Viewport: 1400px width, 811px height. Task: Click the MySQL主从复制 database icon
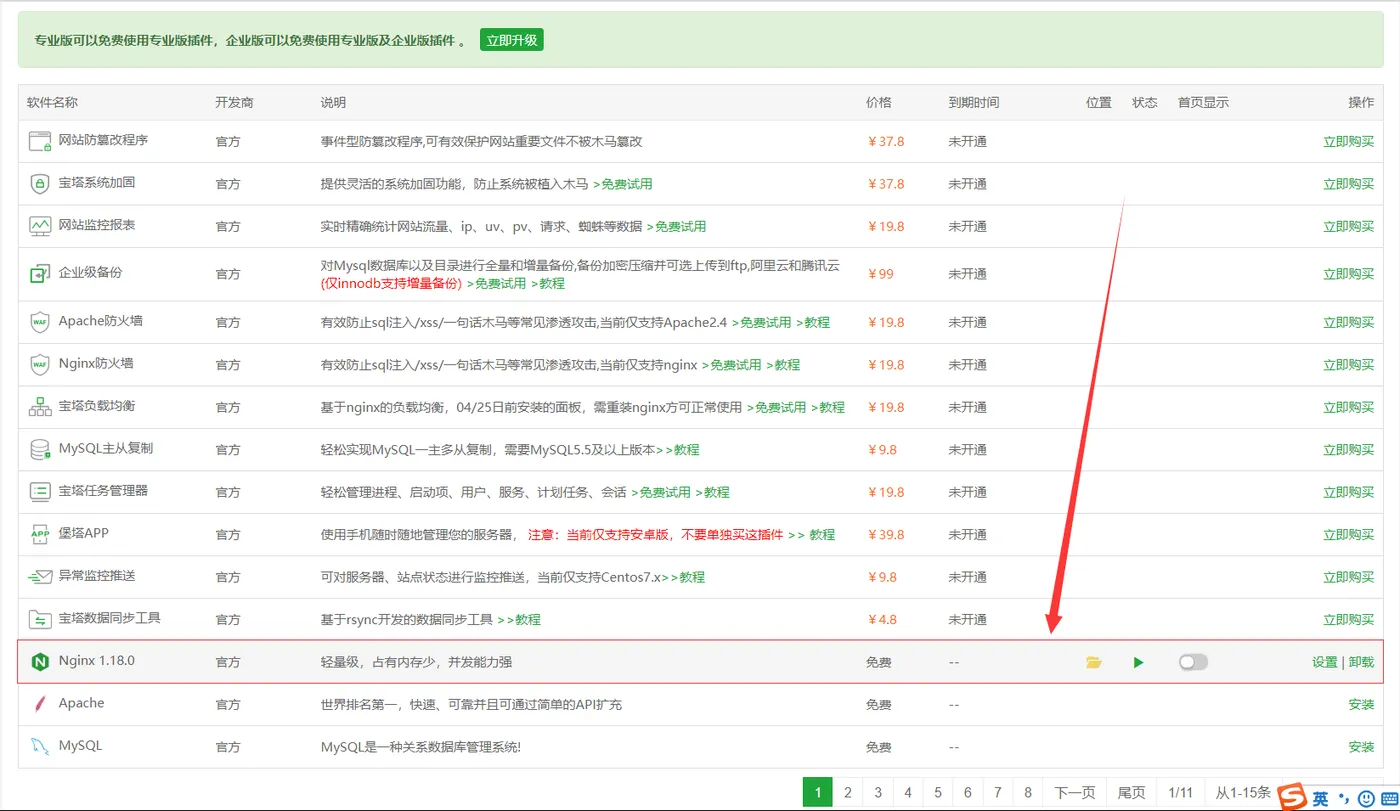click(x=40, y=450)
